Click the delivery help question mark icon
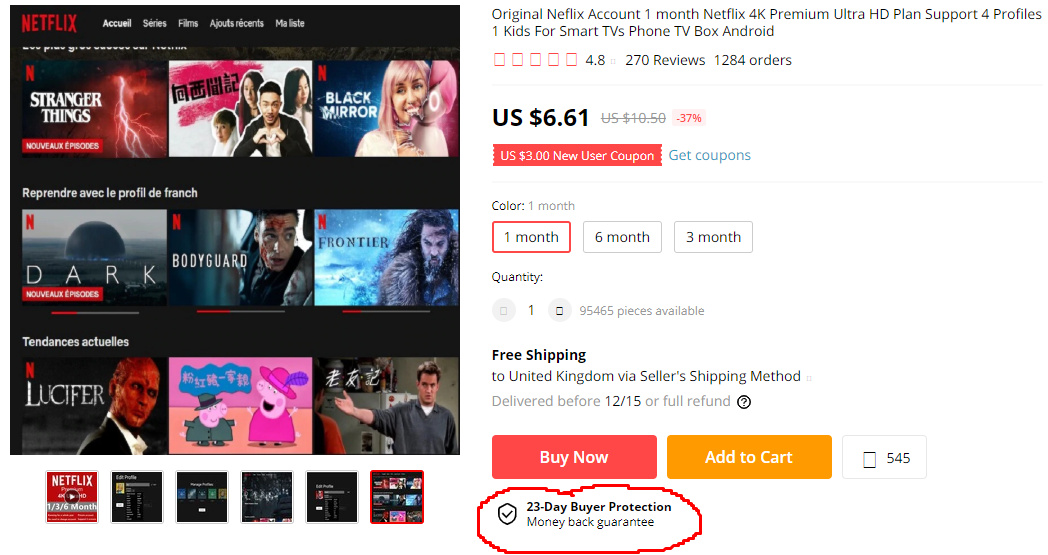This screenshot has width=1048, height=555. [744, 402]
